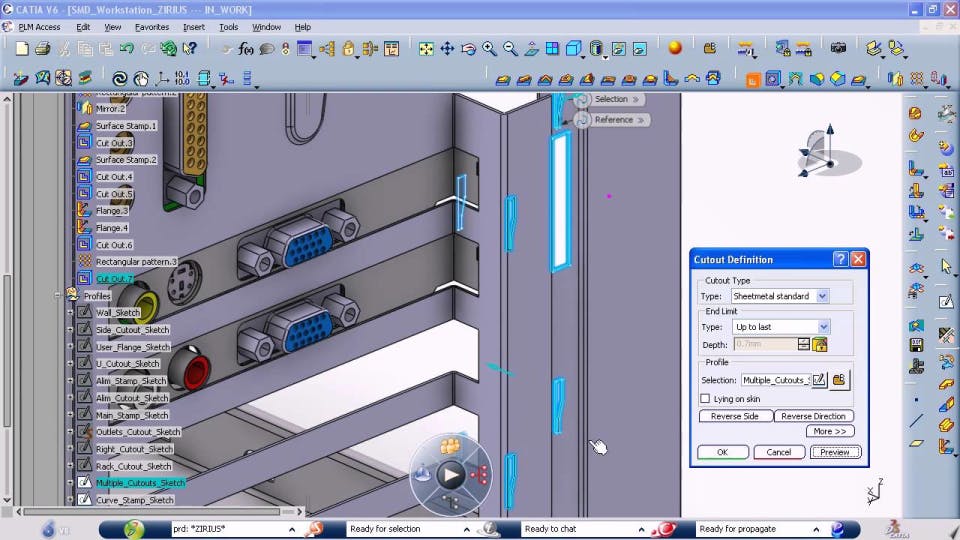Click the orange material sphere icon
Viewport: 960px width, 540px height.
[675, 47]
